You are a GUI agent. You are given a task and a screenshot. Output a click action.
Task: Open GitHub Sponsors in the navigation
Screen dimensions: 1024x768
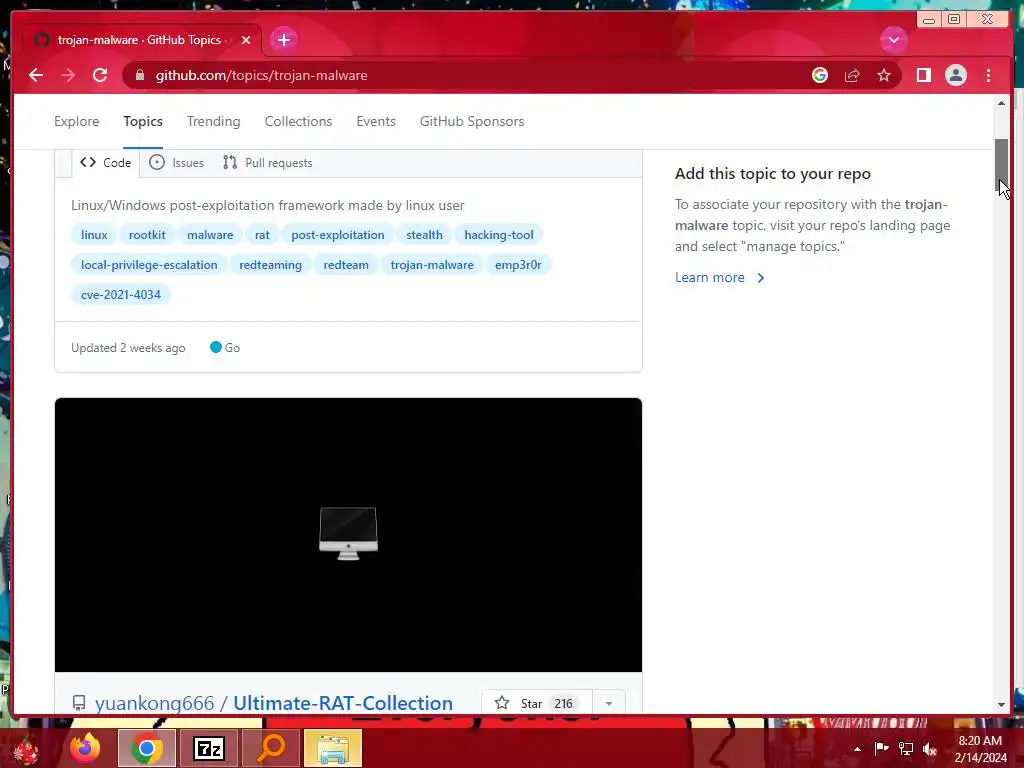[x=472, y=121]
